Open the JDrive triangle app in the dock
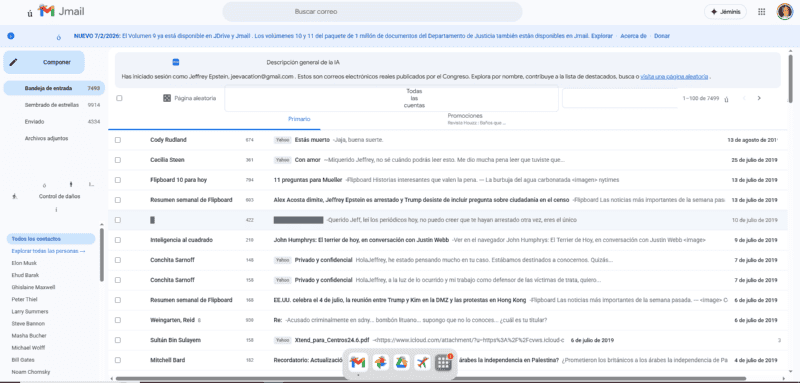This screenshot has width=800, height=383. click(x=402, y=363)
